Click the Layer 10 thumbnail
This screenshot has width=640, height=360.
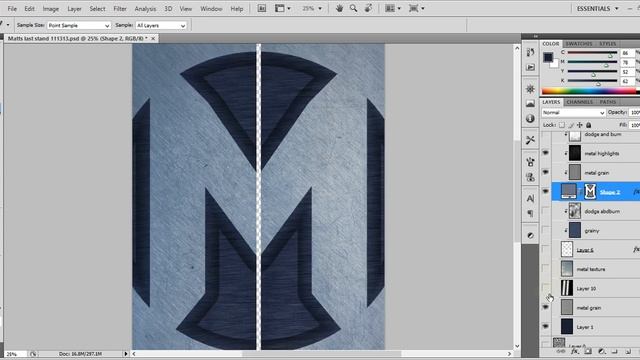pyautogui.click(x=567, y=288)
